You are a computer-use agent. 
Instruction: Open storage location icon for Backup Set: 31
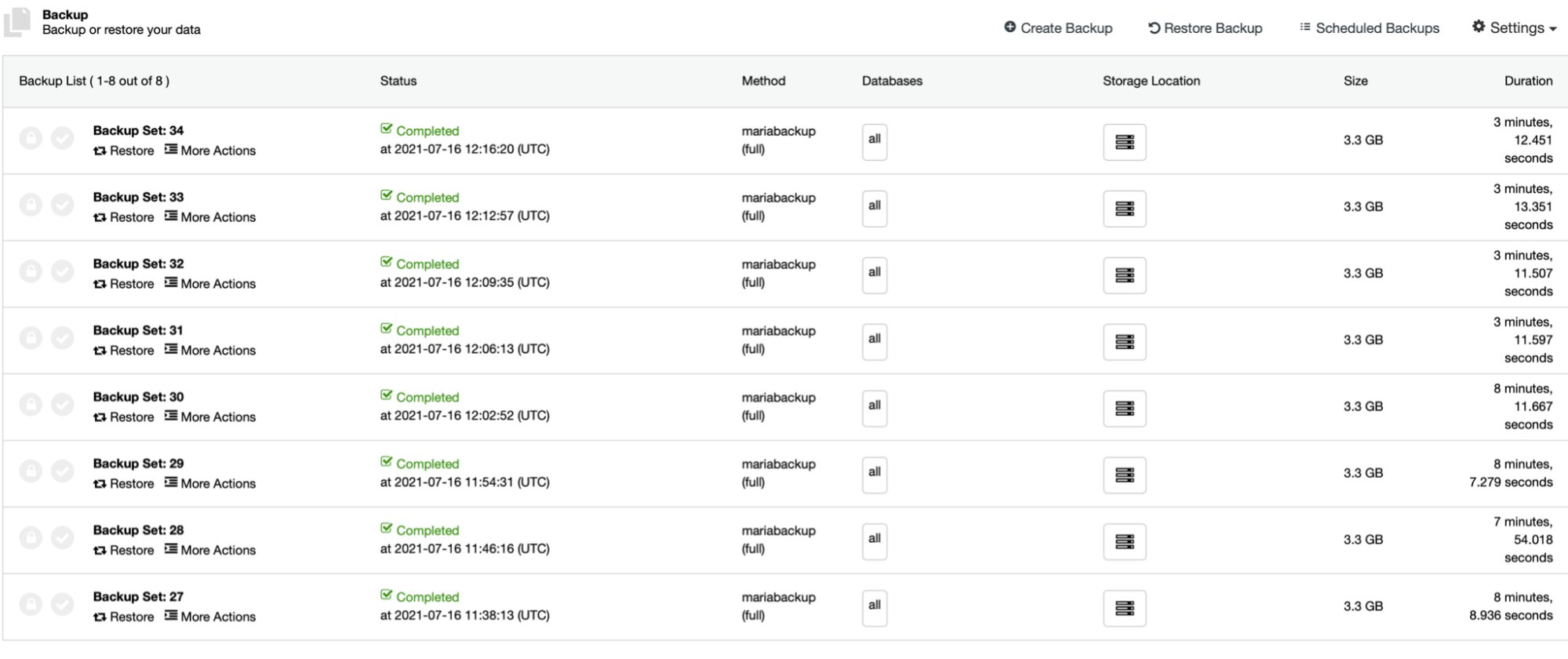pyautogui.click(x=1124, y=342)
